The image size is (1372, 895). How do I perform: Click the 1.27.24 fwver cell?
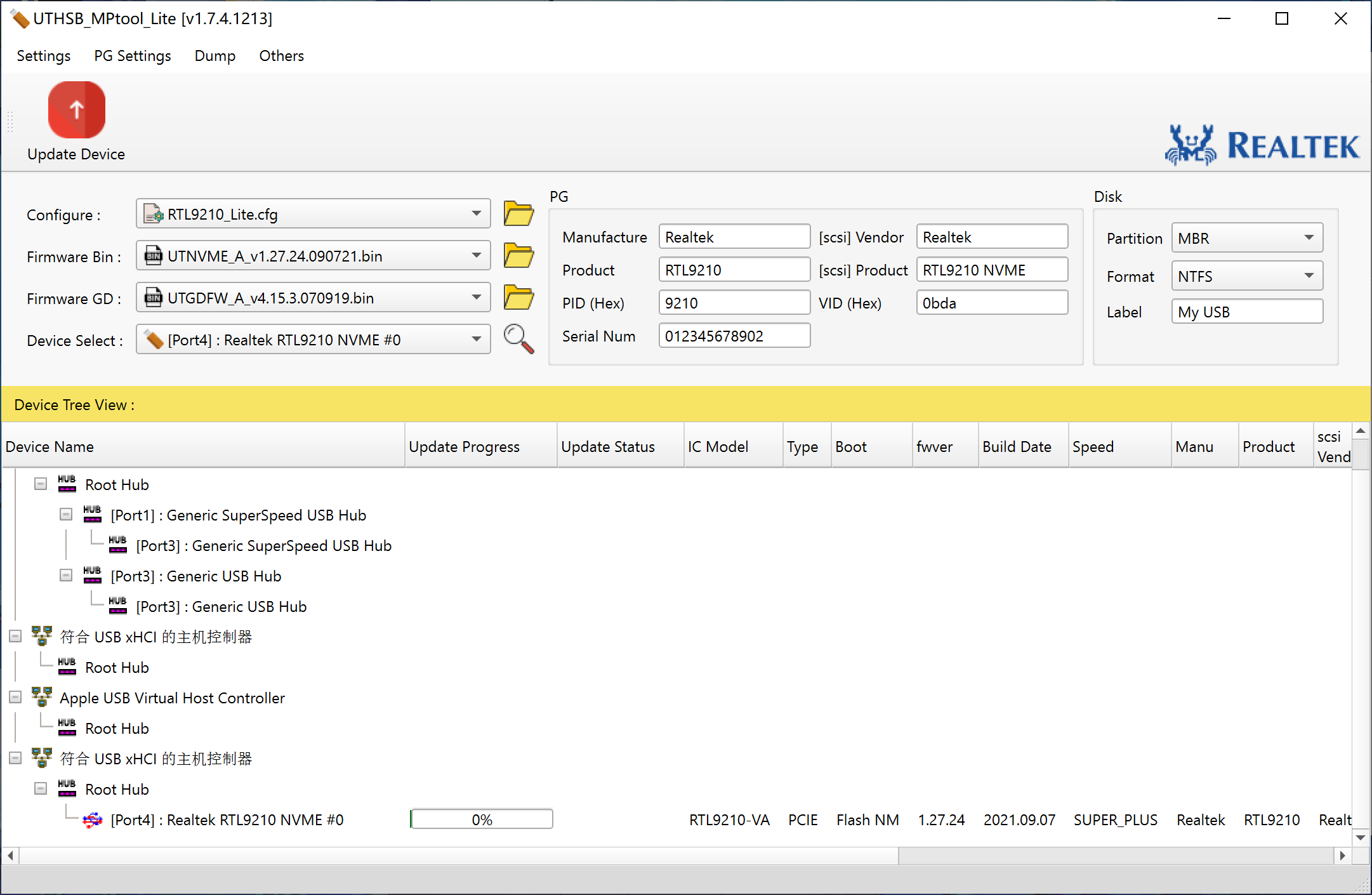(941, 820)
